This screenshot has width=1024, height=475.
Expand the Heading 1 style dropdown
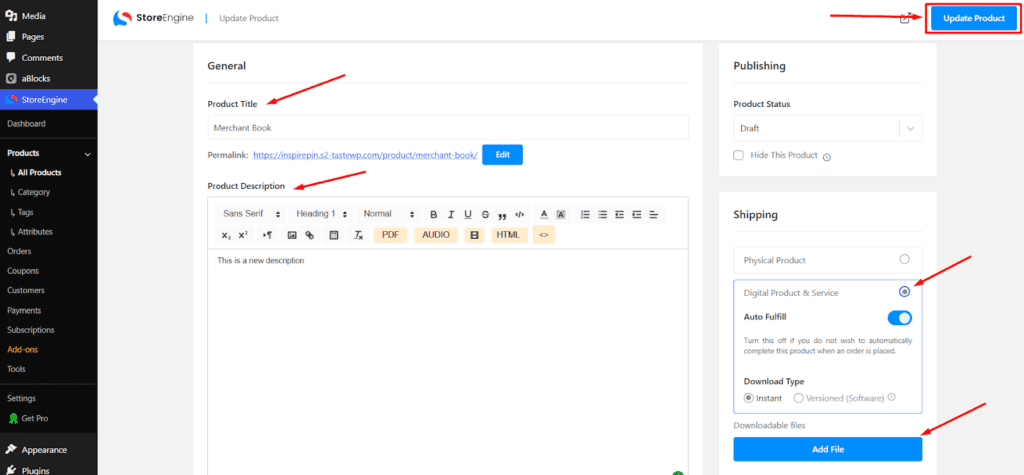(x=322, y=214)
